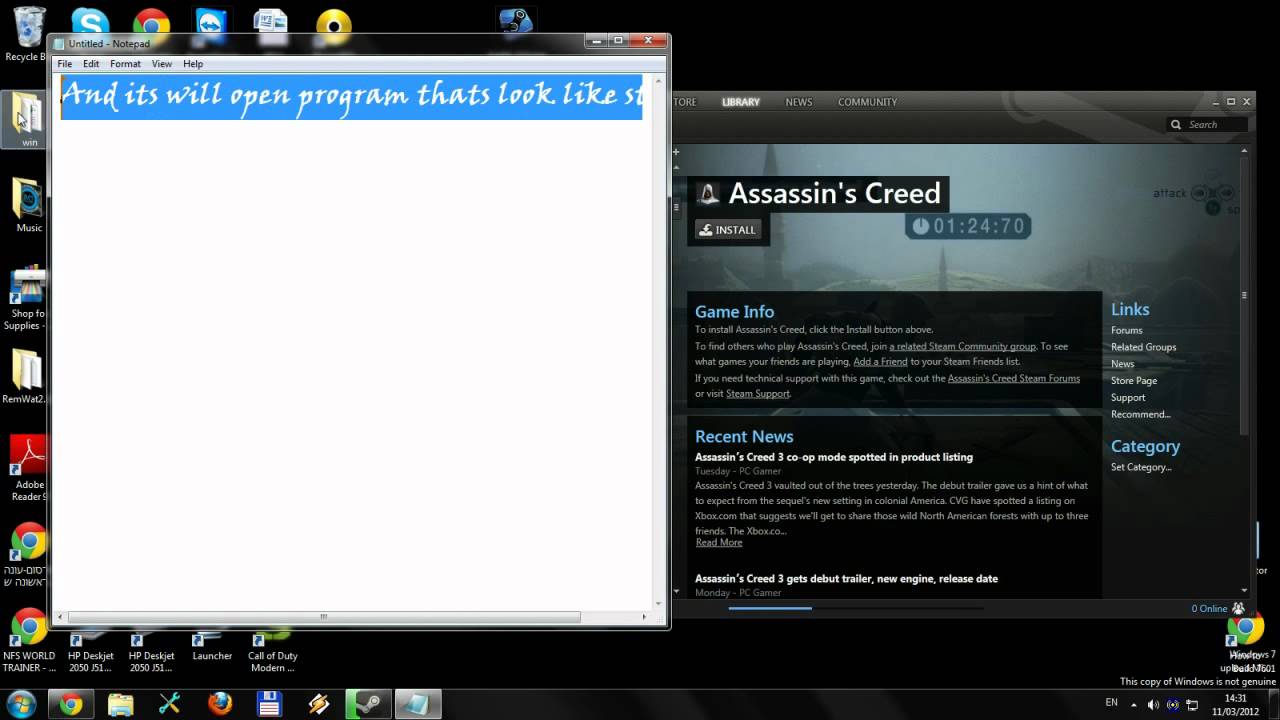Click the NFS WORLD TRAINER desktop shortcut
Image resolution: width=1280 pixels, height=720 pixels.
click(29, 640)
